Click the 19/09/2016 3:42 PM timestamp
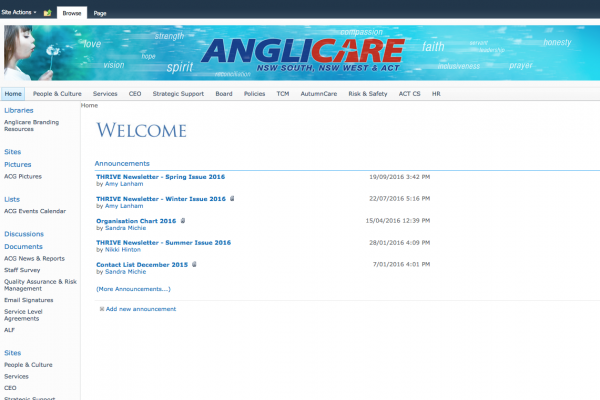The height and width of the screenshot is (400, 600). point(399,177)
